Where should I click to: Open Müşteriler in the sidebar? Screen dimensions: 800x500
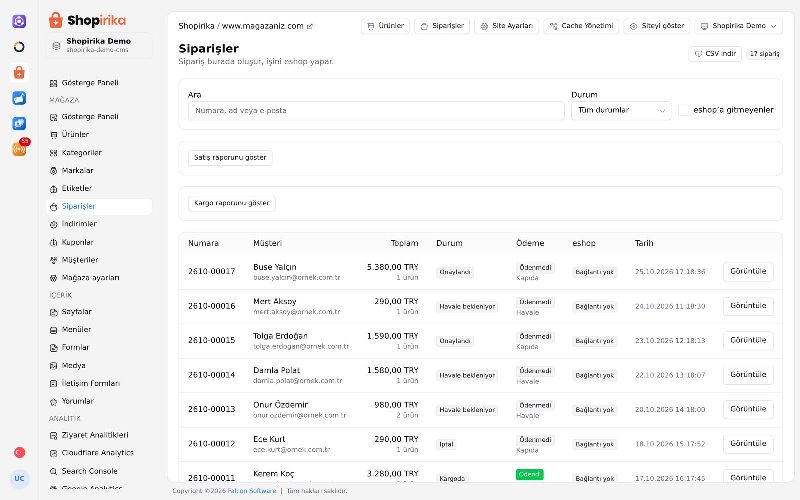[x=98, y=260]
